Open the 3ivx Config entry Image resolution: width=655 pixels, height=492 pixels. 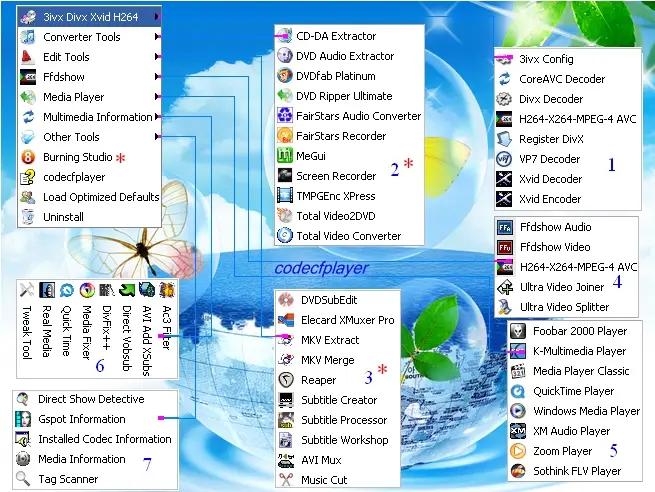(568, 59)
